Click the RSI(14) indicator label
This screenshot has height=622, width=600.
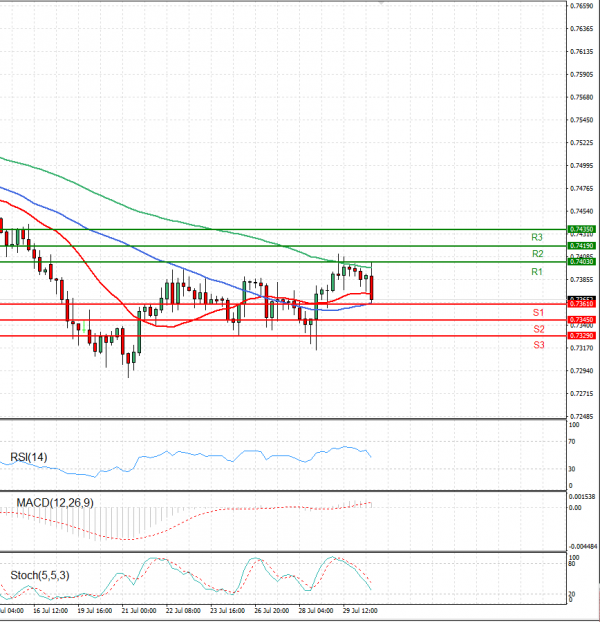tap(29, 457)
